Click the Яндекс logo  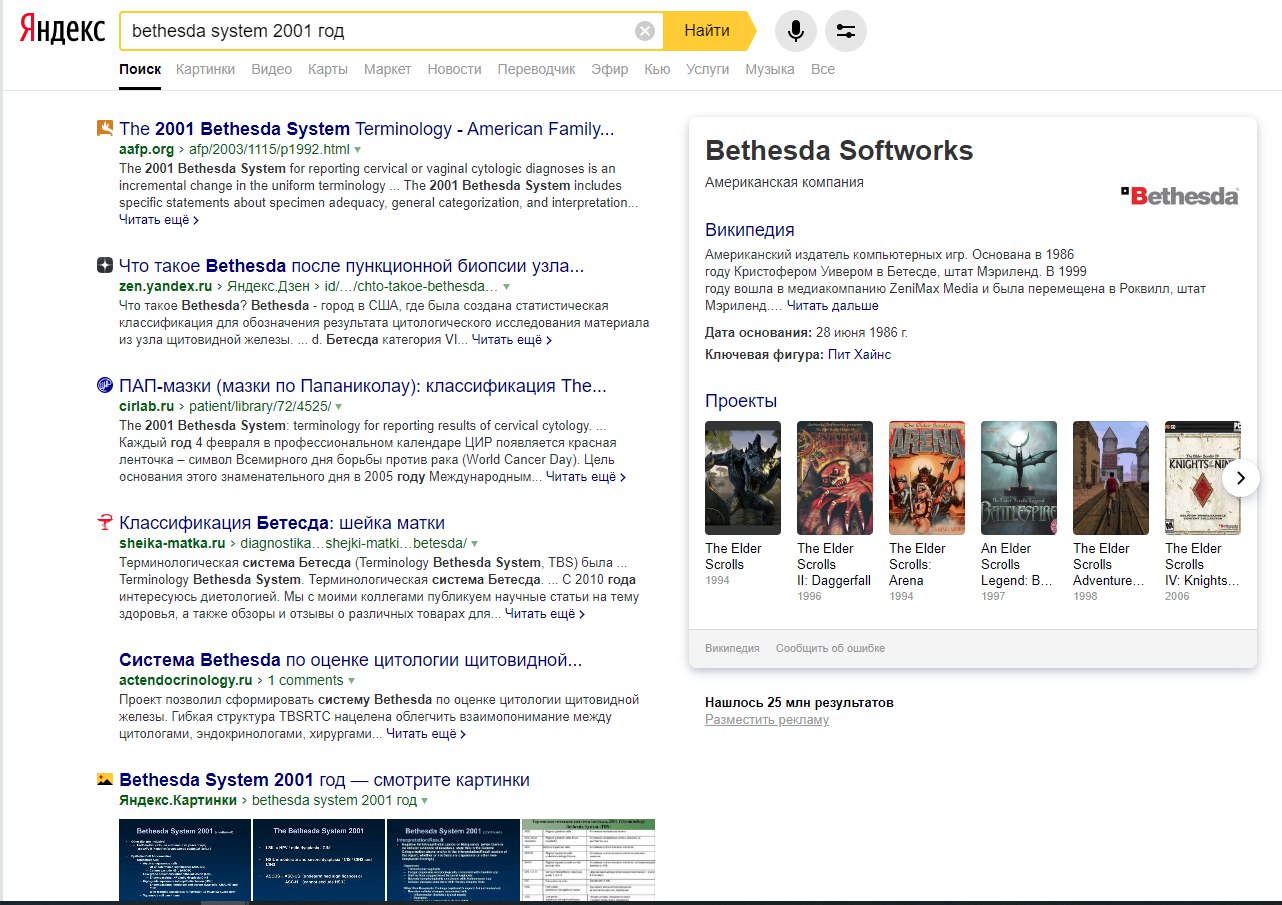[x=62, y=30]
